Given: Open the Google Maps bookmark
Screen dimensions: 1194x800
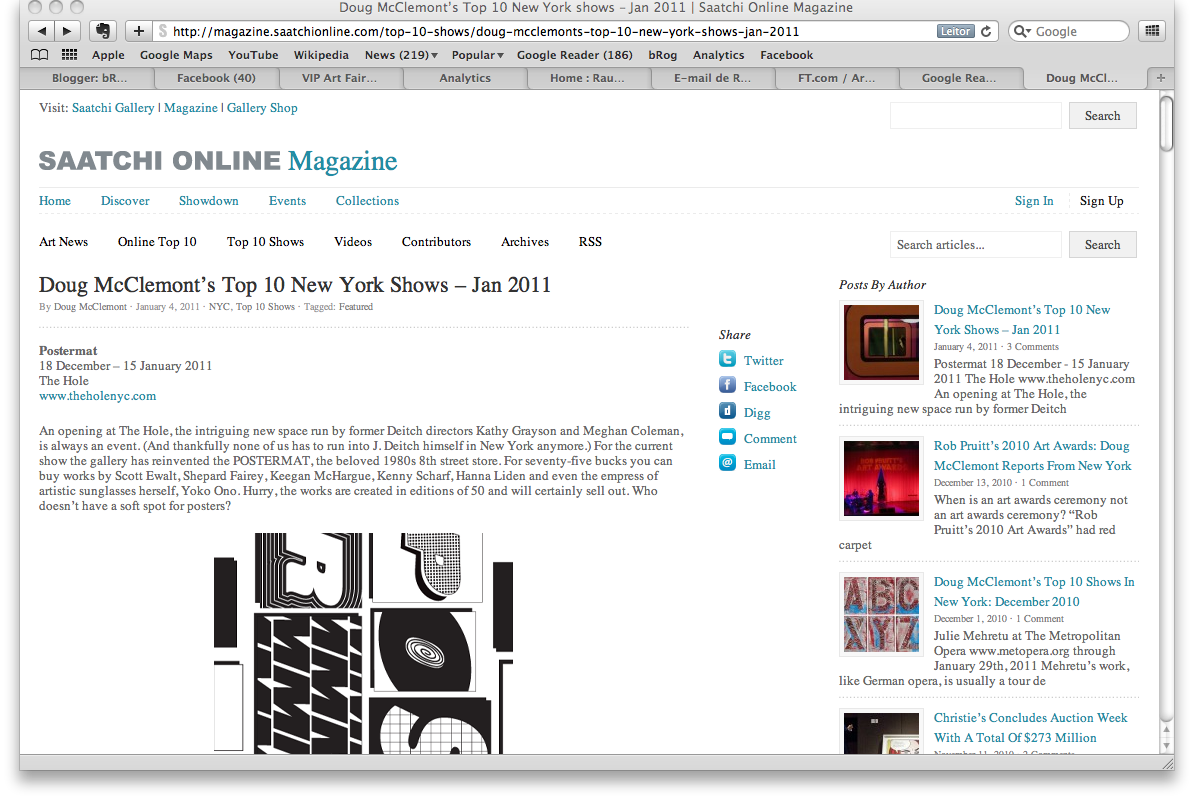Looking at the screenshot, I should 176,55.
